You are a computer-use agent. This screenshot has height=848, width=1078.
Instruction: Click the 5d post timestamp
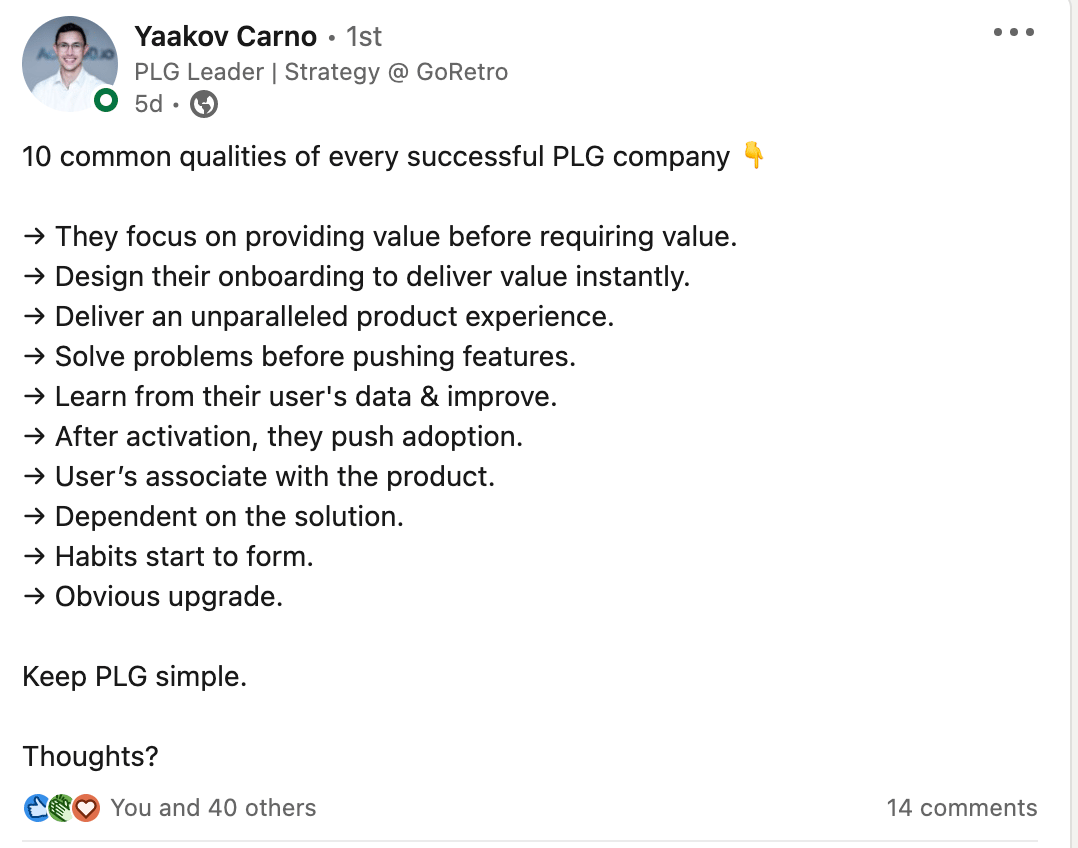148,104
